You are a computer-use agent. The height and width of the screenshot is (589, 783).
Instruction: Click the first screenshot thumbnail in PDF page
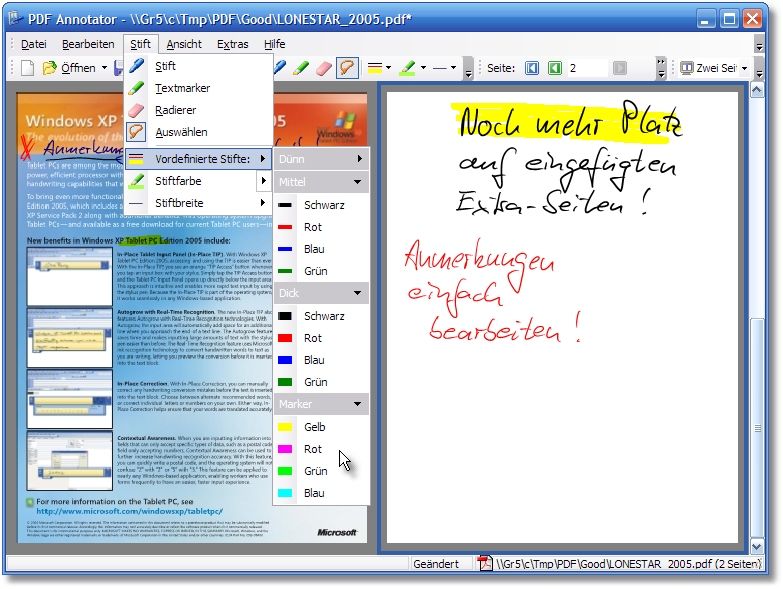(69, 276)
